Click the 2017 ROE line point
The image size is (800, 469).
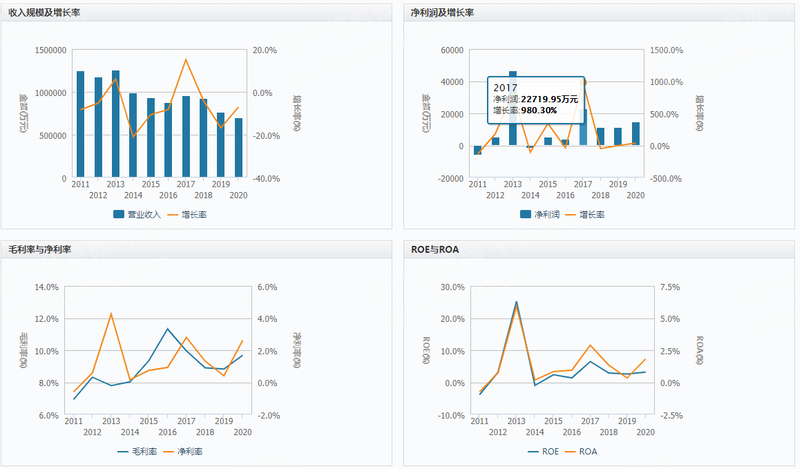click(590, 361)
